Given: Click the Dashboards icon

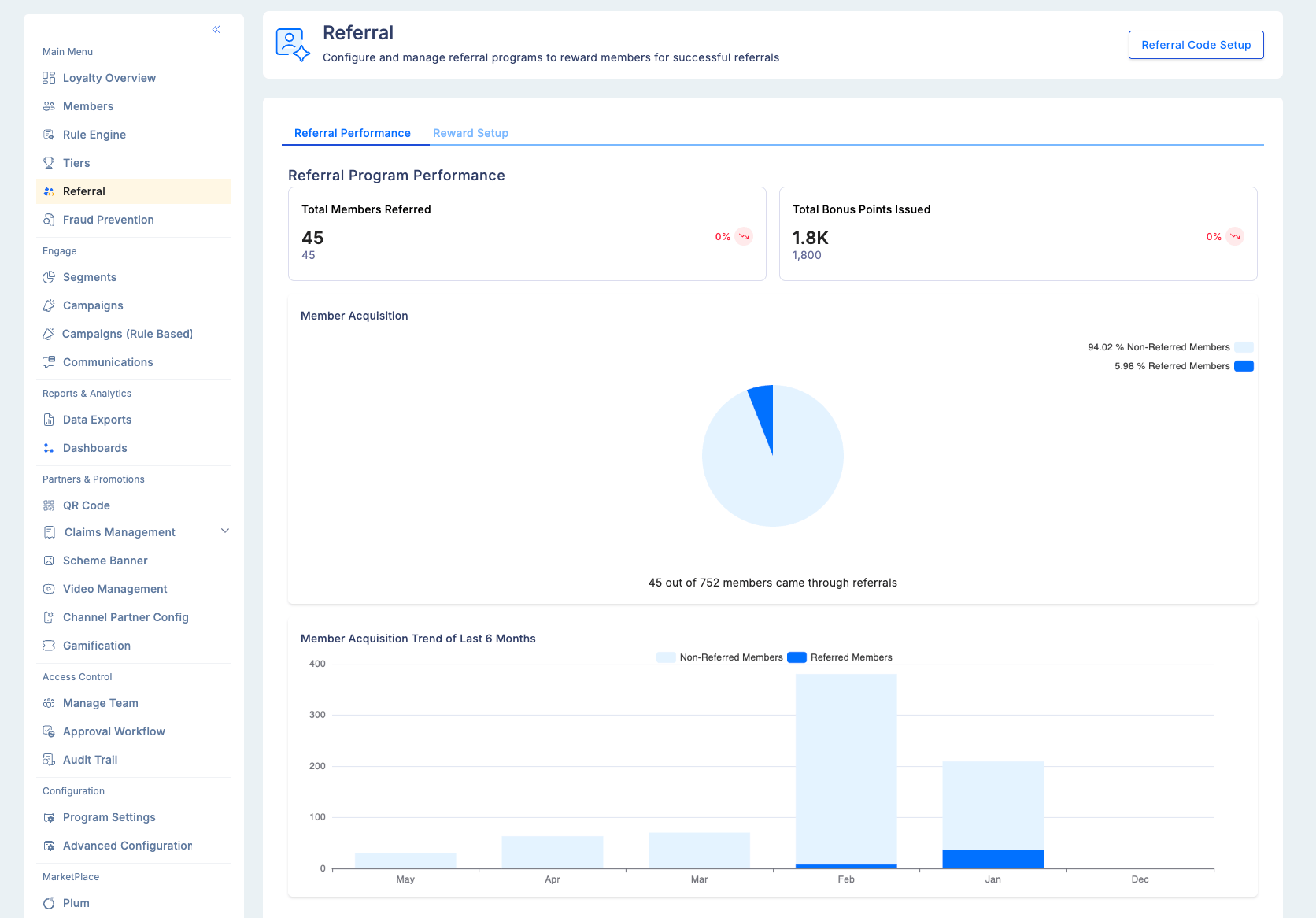Looking at the screenshot, I should tap(49, 448).
